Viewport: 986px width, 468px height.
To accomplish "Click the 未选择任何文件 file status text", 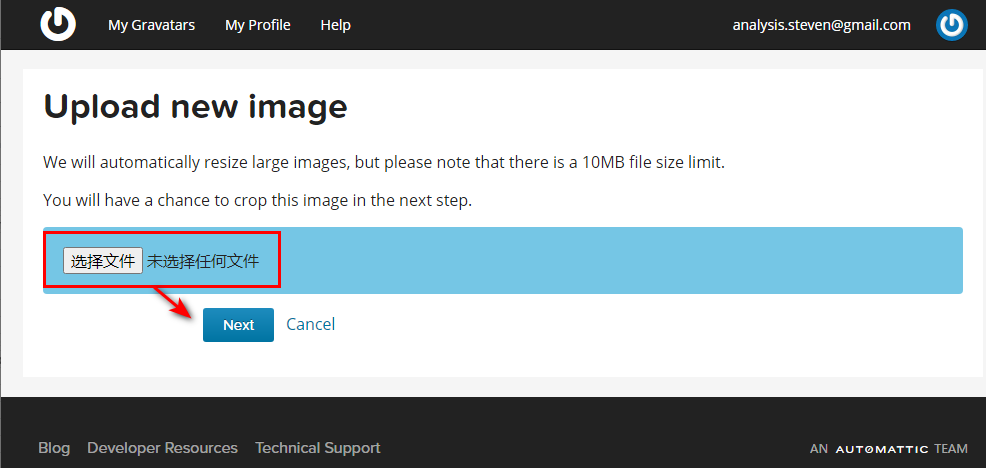I will click(x=203, y=261).
